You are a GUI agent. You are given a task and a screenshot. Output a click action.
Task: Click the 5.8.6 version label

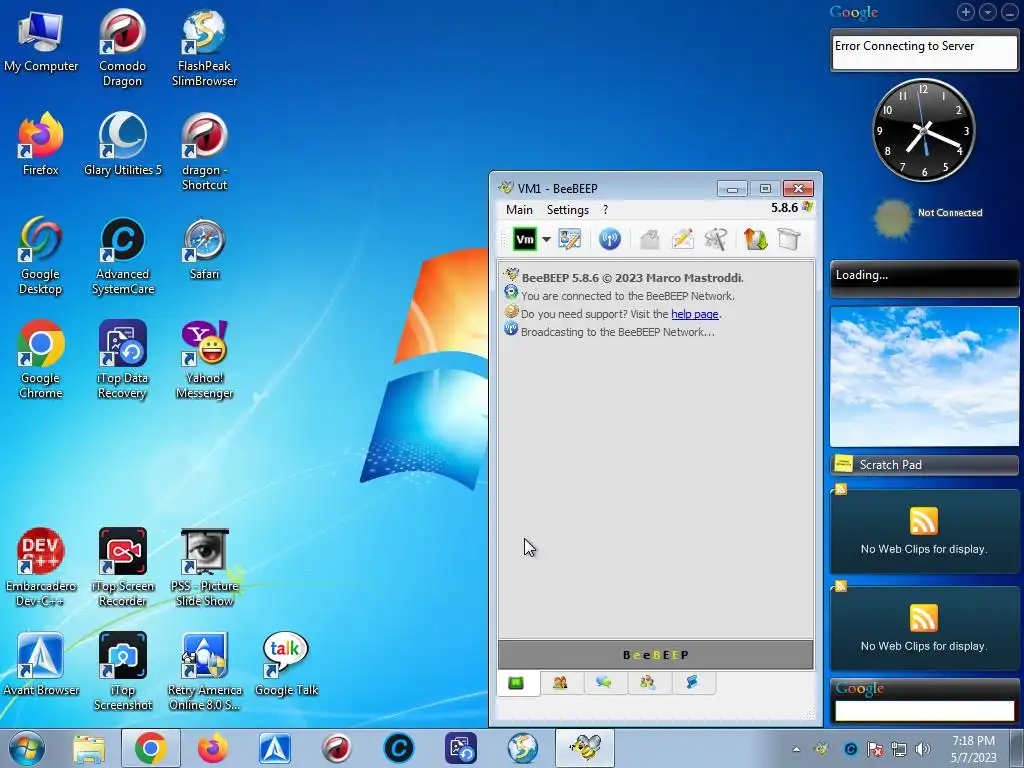tap(784, 208)
